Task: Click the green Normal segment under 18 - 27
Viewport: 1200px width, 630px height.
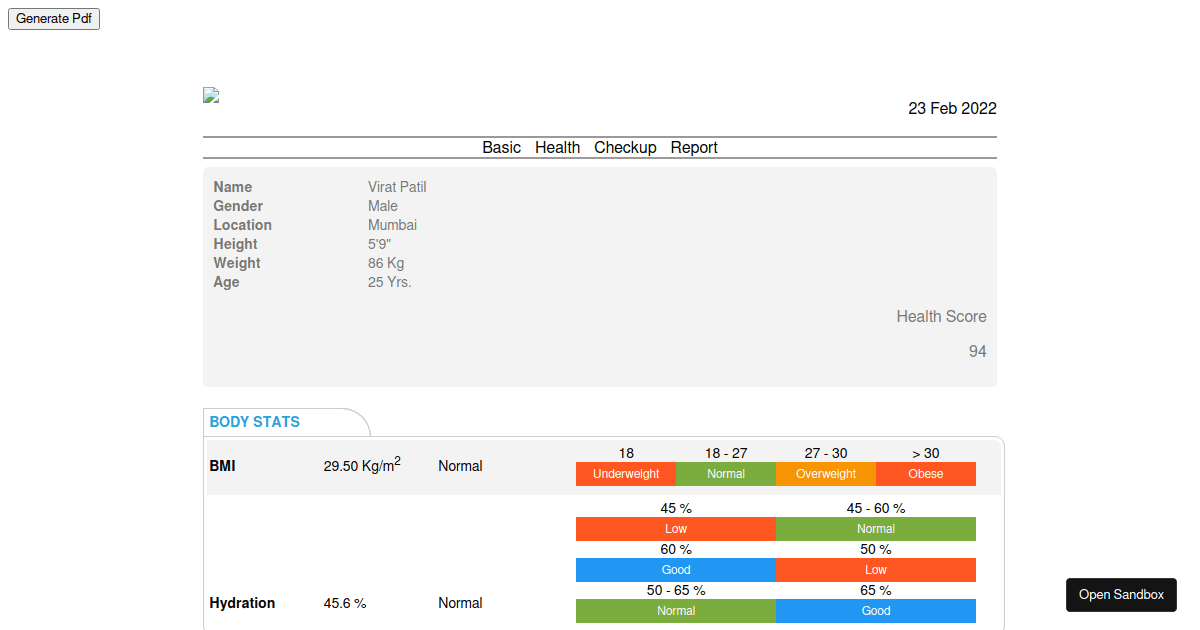Action: (726, 474)
